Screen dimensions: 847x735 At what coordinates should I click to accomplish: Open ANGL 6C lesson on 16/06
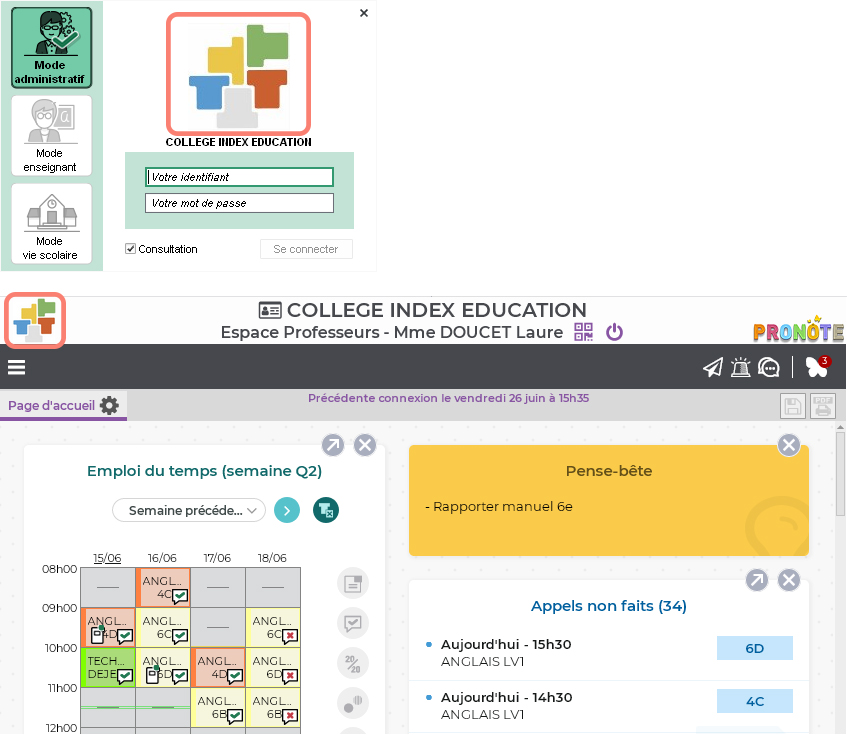[x=163, y=627]
